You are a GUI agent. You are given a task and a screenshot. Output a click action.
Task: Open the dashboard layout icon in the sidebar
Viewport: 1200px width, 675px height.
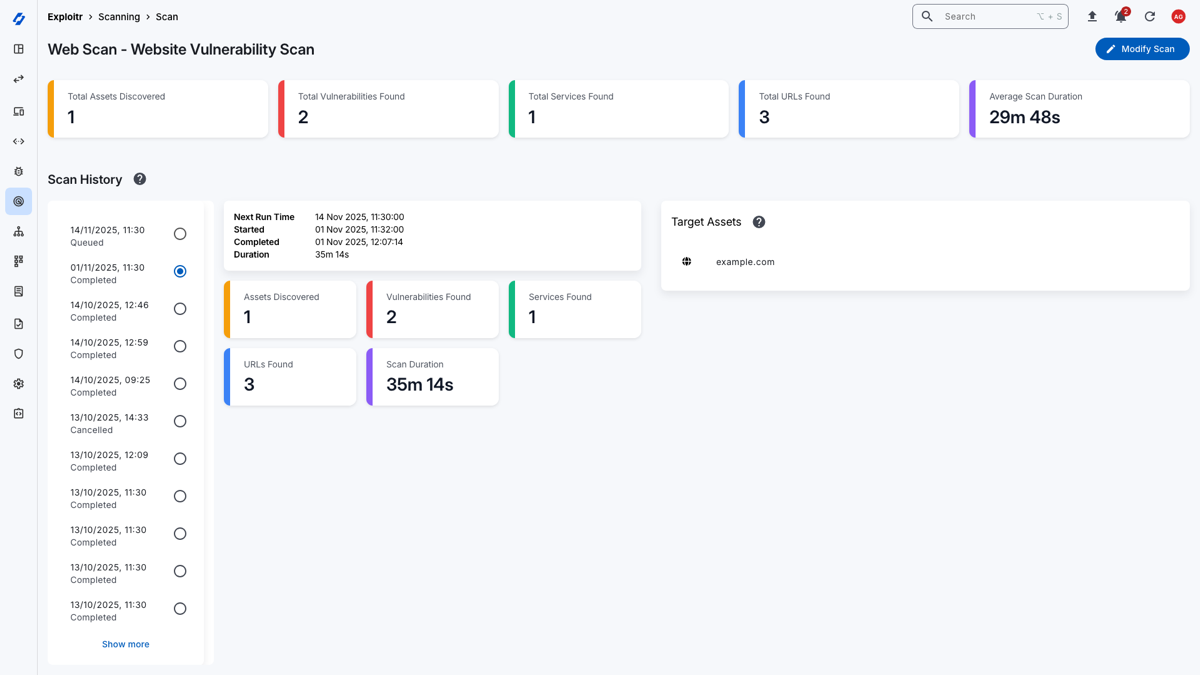click(18, 49)
